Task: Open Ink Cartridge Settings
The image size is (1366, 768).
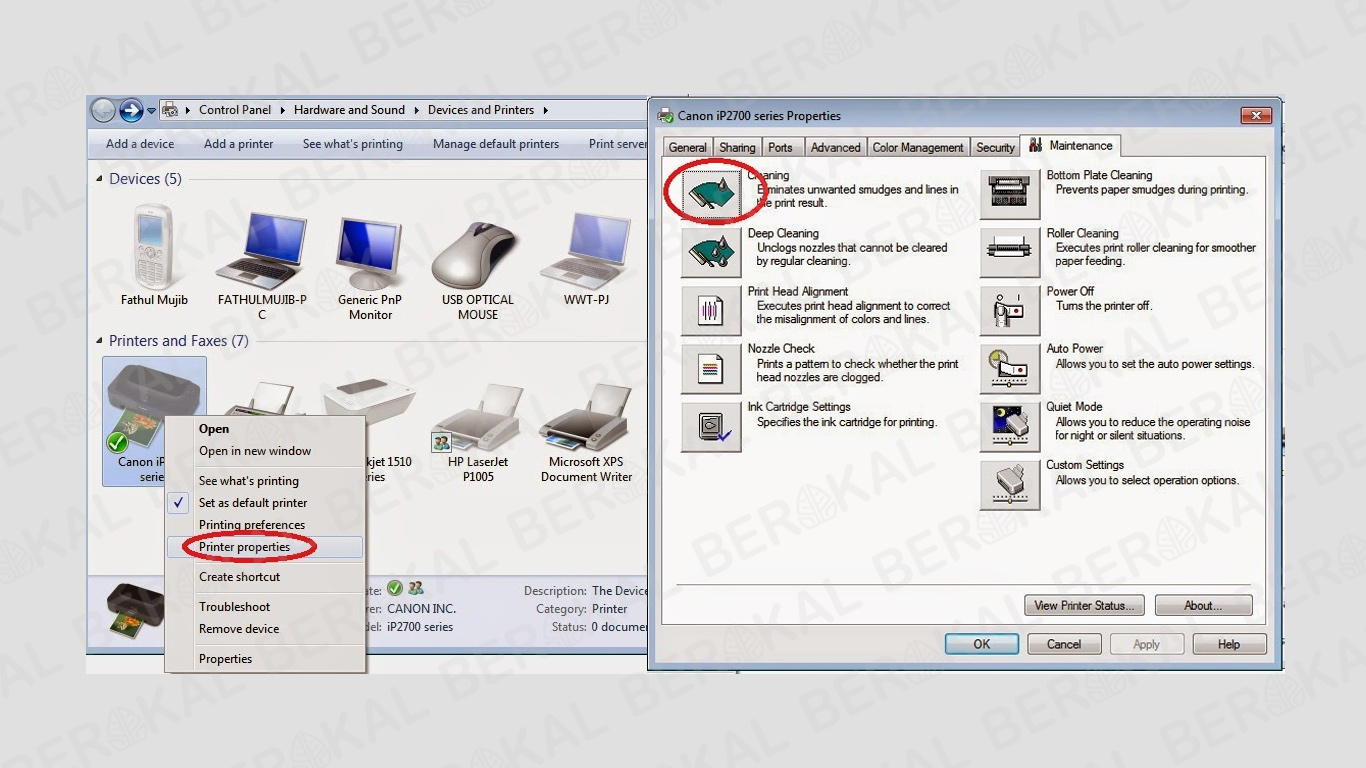Action: click(x=711, y=426)
